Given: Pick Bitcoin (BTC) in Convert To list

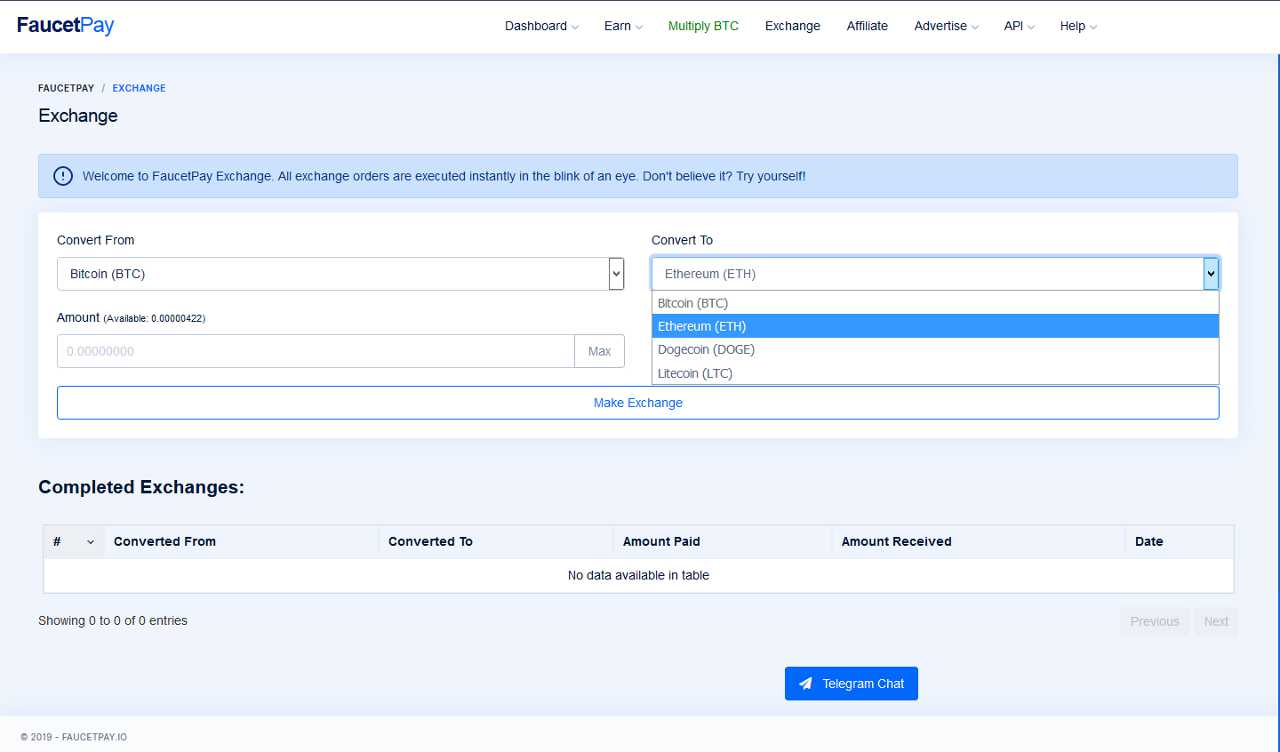Looking at the screenshot, I should [x=692, y=303].
